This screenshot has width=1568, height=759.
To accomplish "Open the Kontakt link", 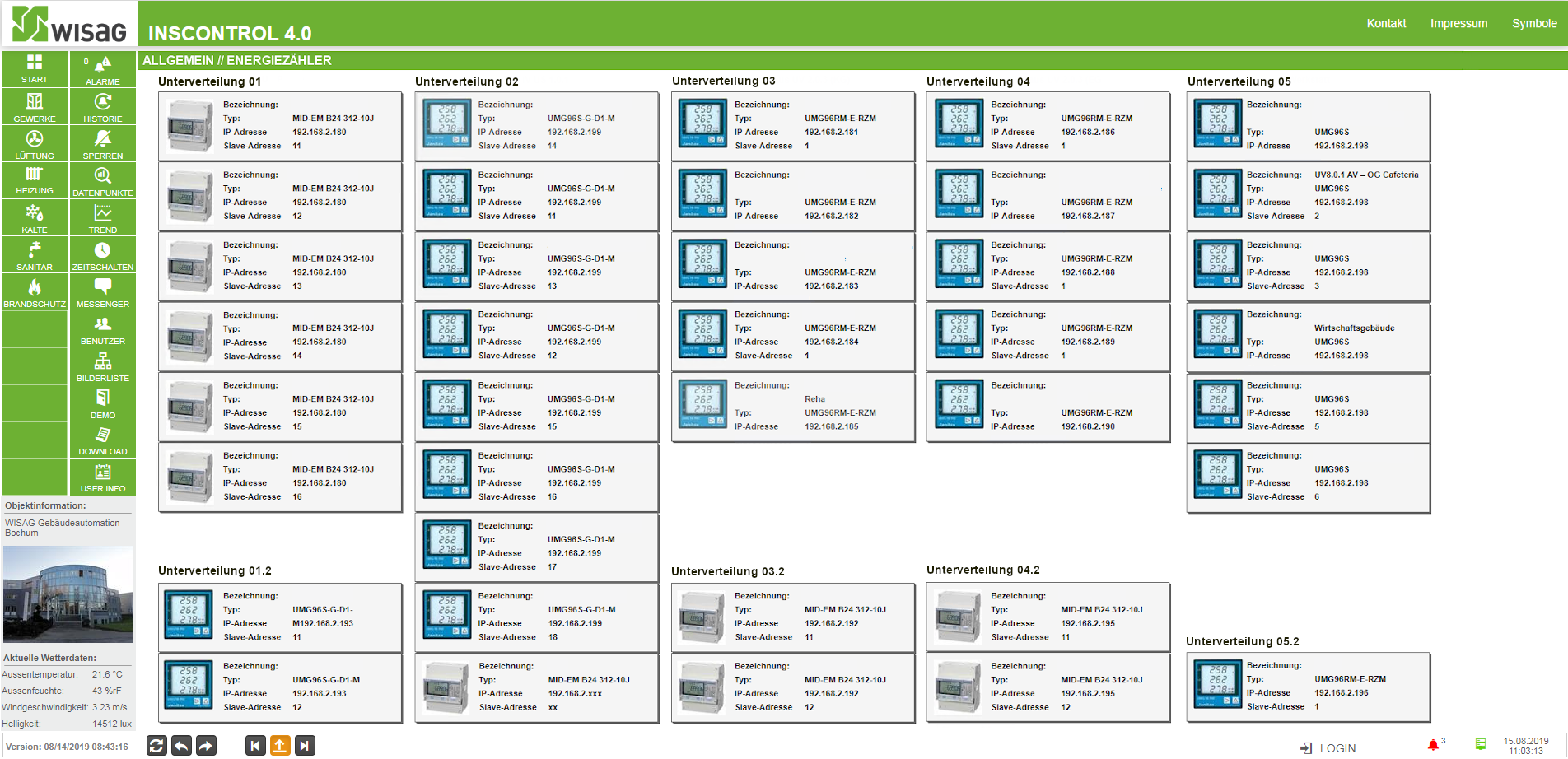I will pyautogui.click(x=1386, y=23).
